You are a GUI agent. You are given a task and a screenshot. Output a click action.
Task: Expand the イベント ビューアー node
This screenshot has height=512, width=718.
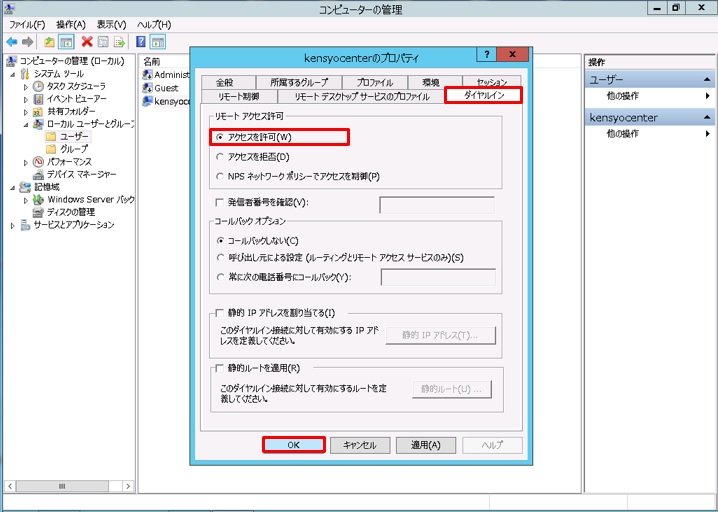[x=27, y=99]
